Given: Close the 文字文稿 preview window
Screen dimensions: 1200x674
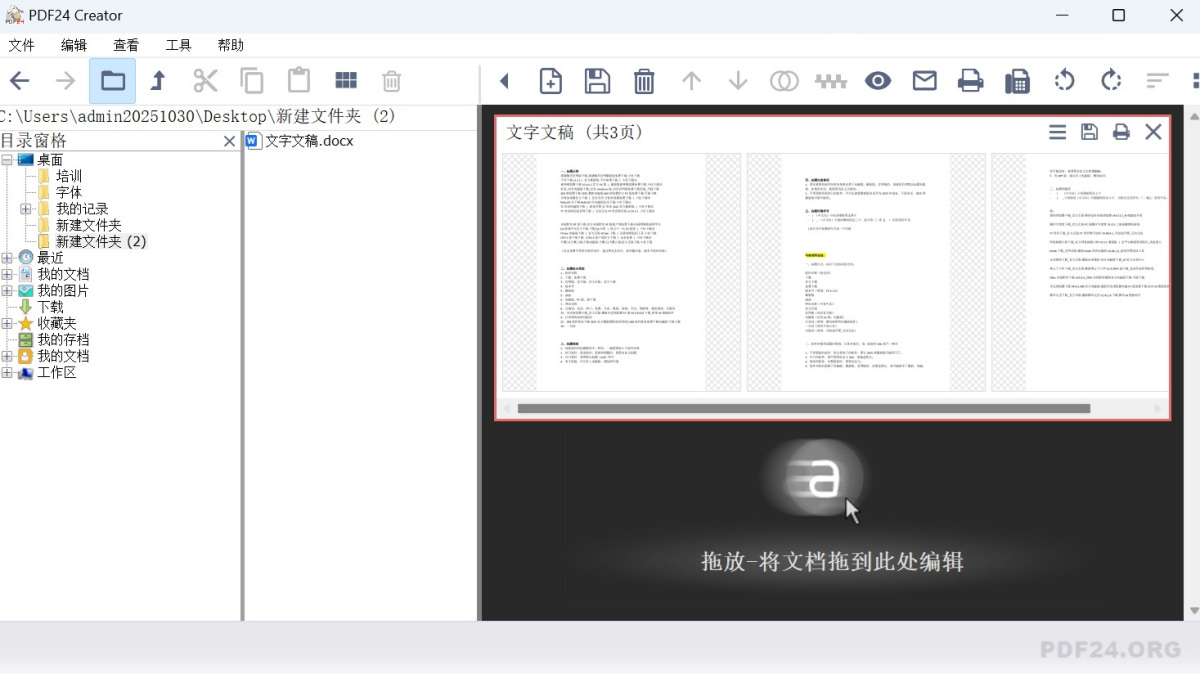Looking at the screenshot, I should pyautogui.click(x=1152, y=131).
